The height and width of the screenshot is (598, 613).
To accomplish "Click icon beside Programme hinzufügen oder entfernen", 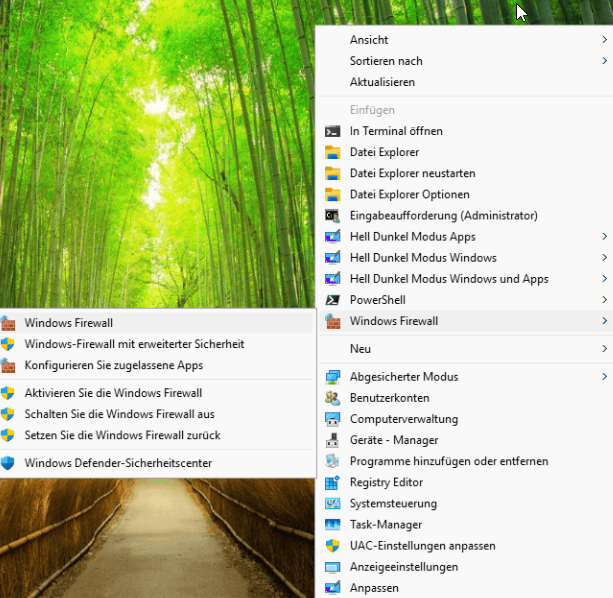I will click(333, 462).
